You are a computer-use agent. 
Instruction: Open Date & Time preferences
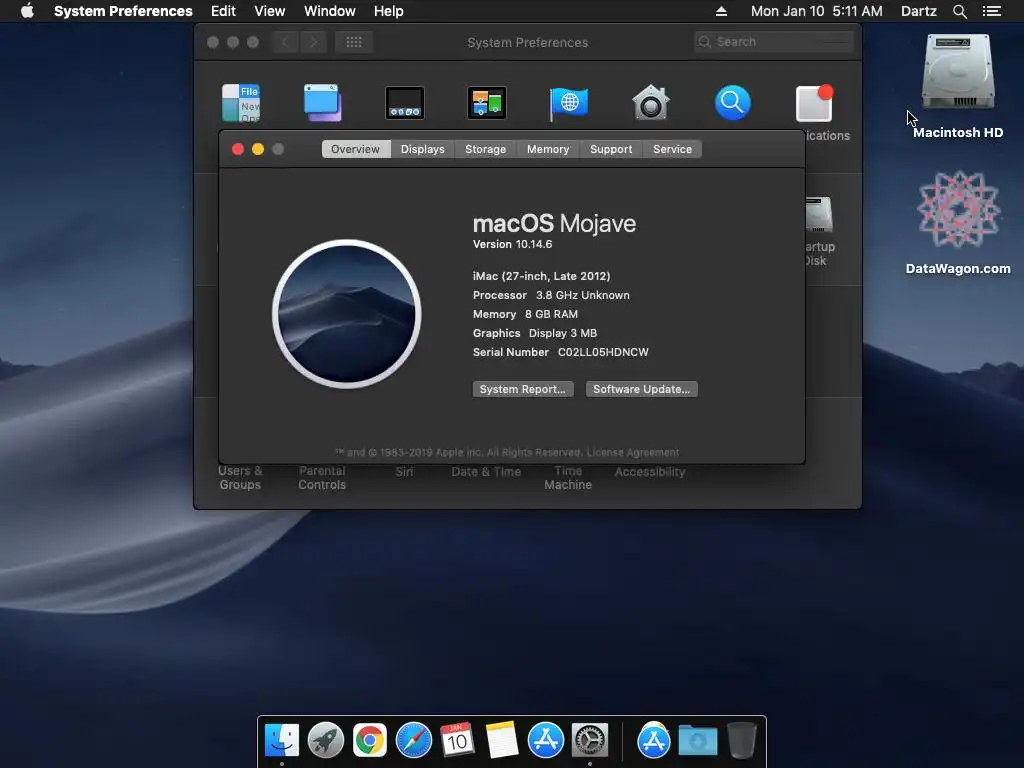pyautogui.click(x=486, y=472)
